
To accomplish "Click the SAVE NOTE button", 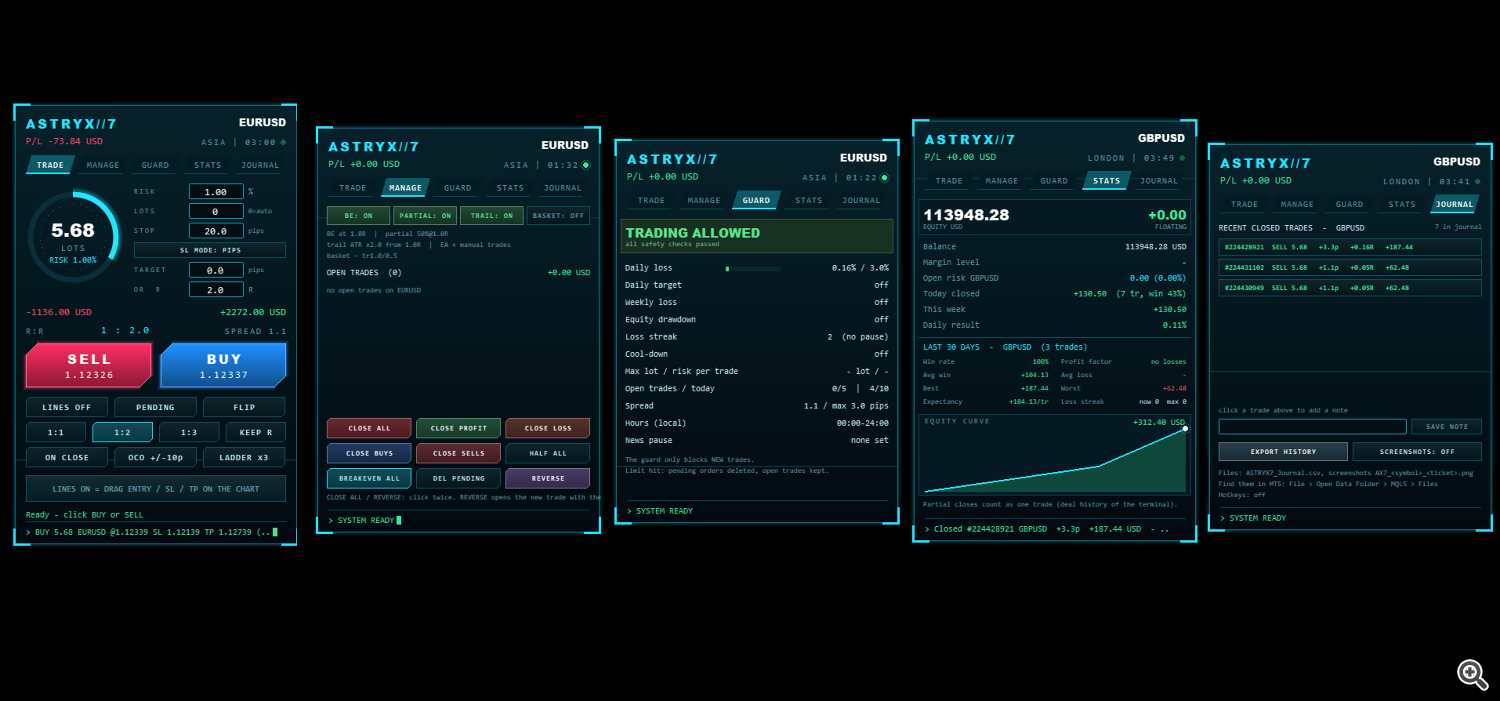I will (x=1446, y=427).
